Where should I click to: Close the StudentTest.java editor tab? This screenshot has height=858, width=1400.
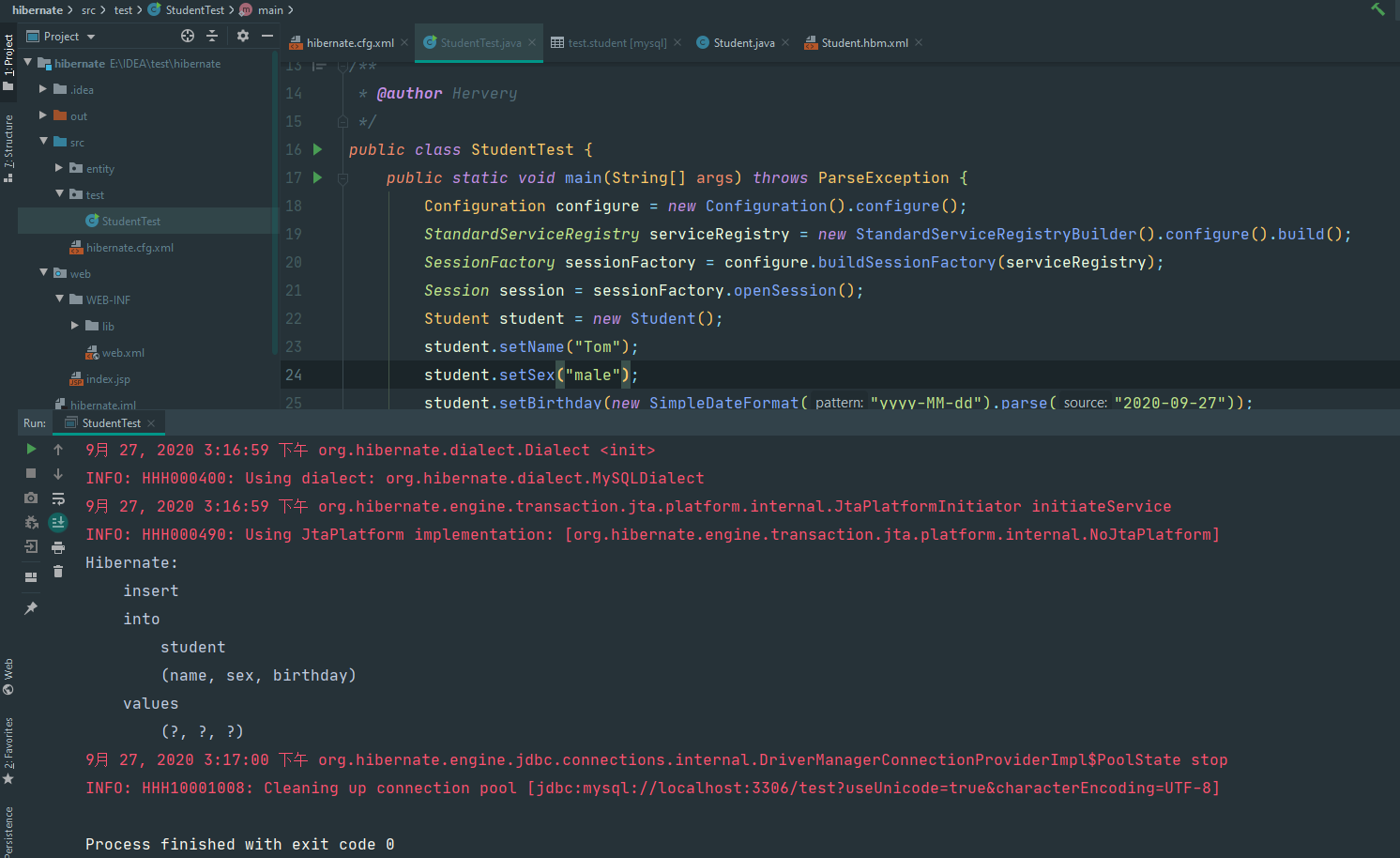click(x=532, y=42)
